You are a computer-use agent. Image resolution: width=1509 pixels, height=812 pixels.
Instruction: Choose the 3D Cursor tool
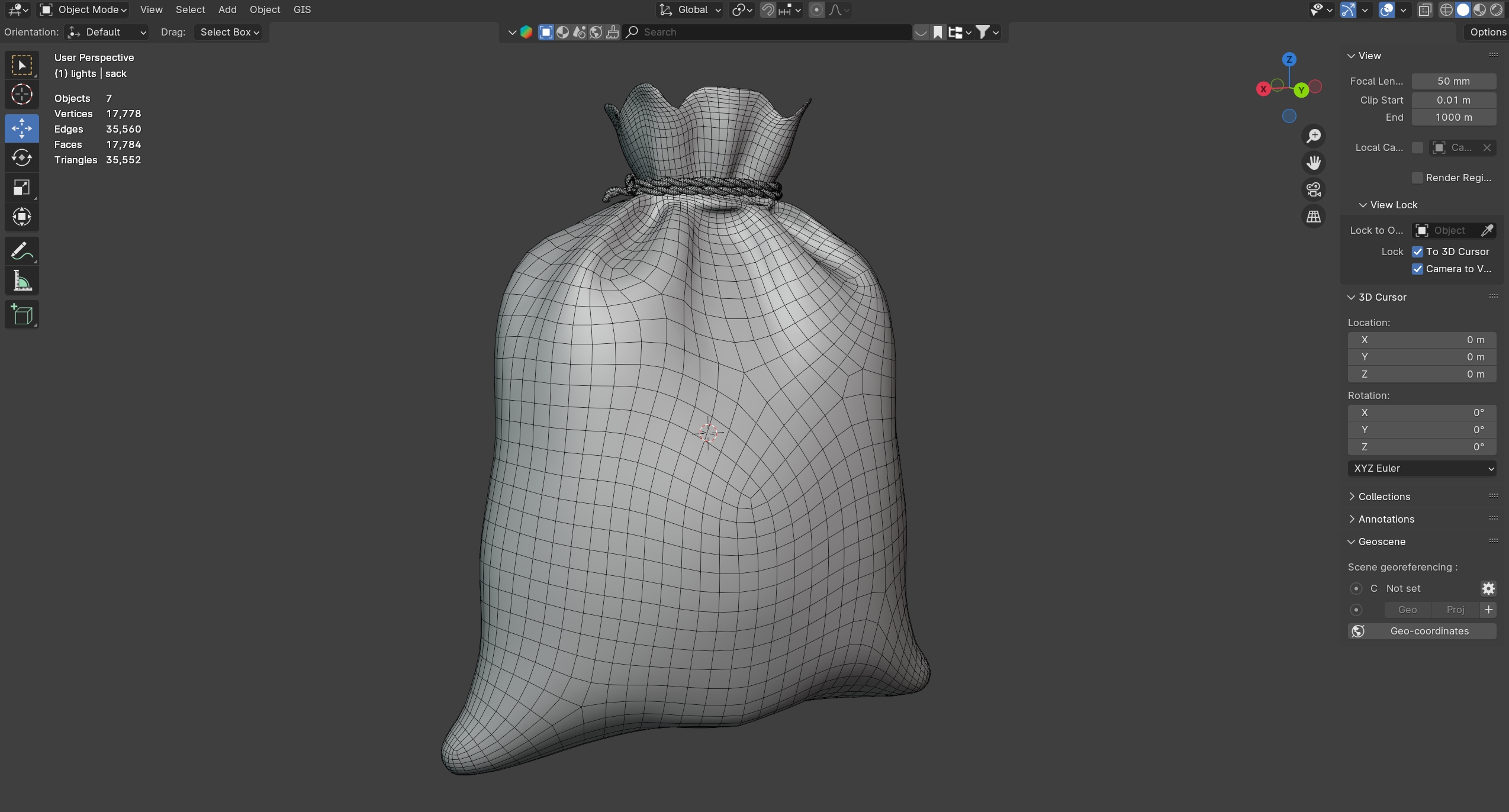point(22,95)
